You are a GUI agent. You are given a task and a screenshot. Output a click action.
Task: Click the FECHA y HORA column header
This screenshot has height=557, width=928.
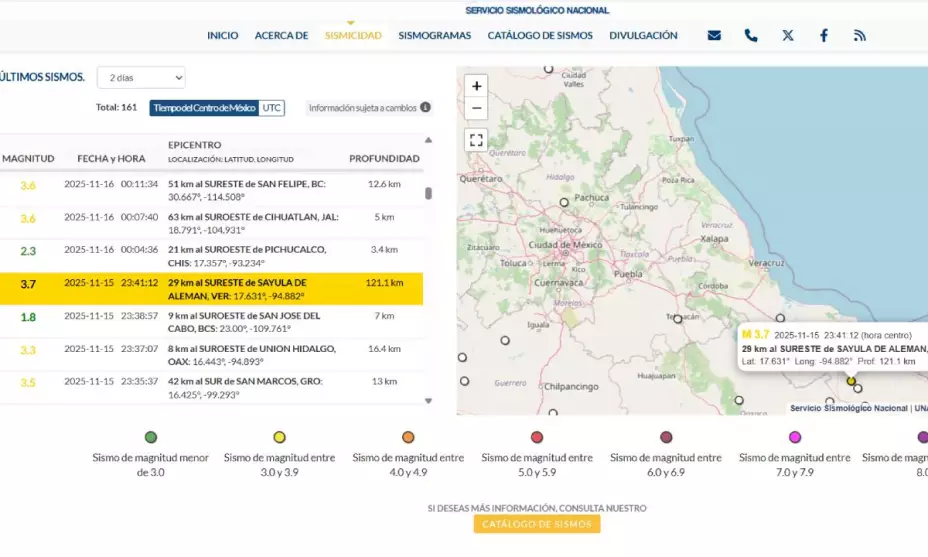(111, 159)
